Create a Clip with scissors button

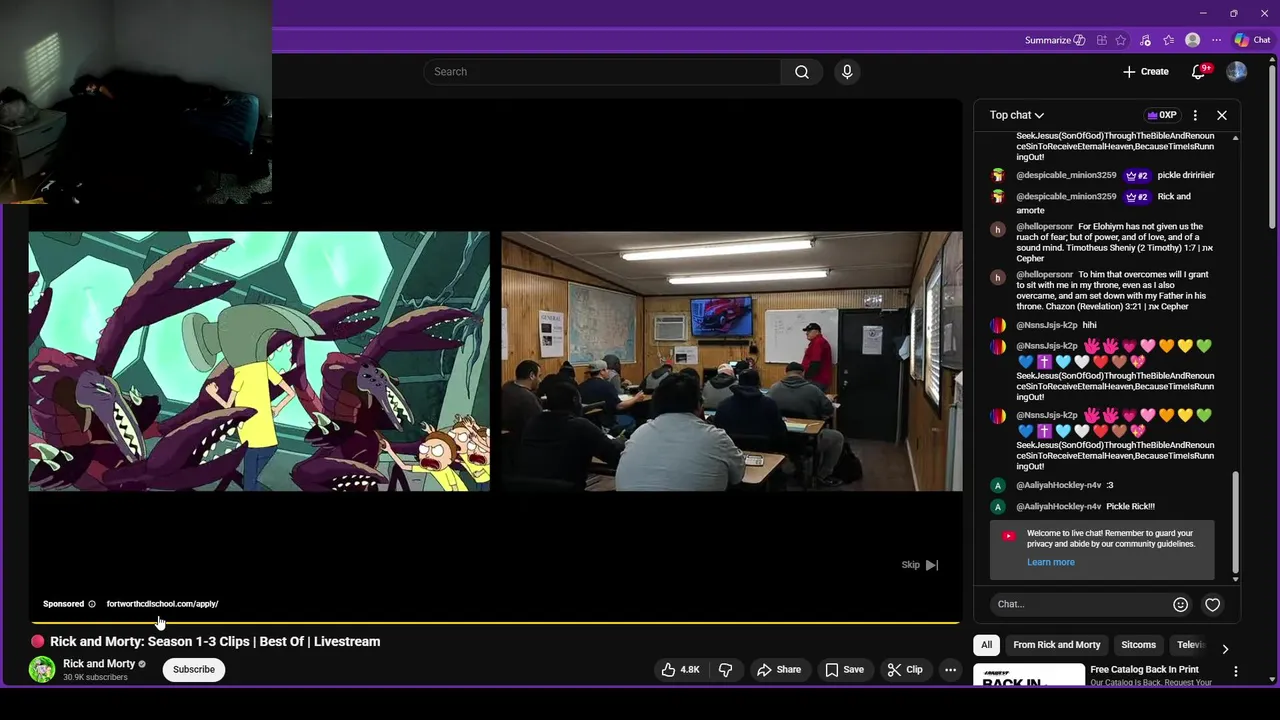click(x=905, y=670)
